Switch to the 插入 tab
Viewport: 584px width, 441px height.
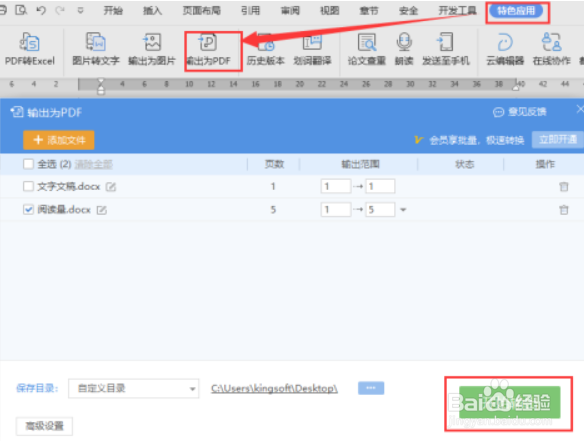pyautogui.click(x=153, y=10)
